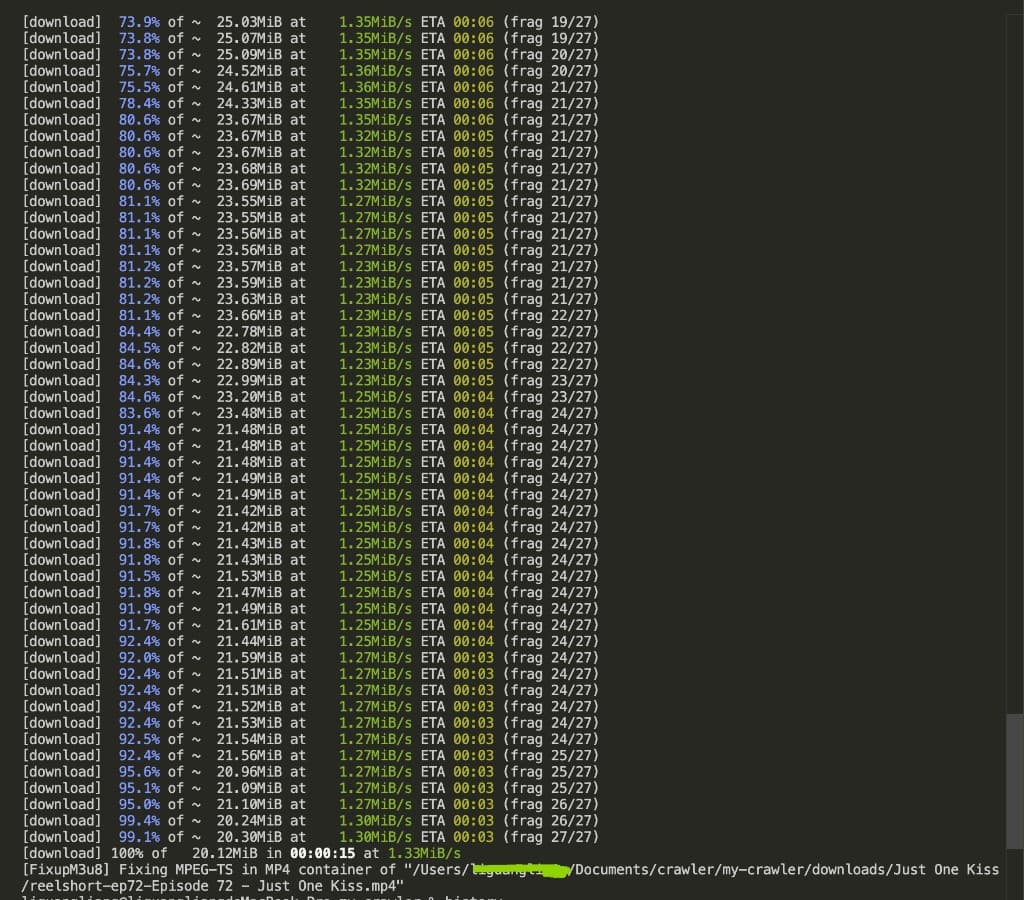Click the '24.61MiB' size value

point(249,88)
